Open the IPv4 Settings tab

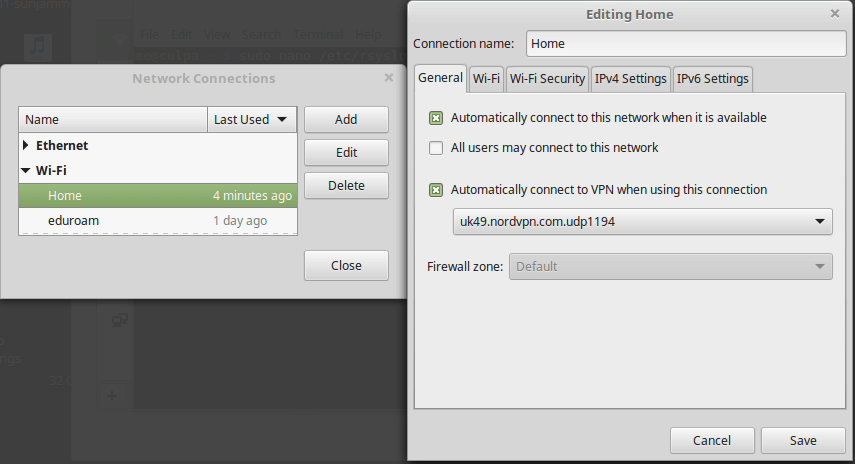pos(630,78)
